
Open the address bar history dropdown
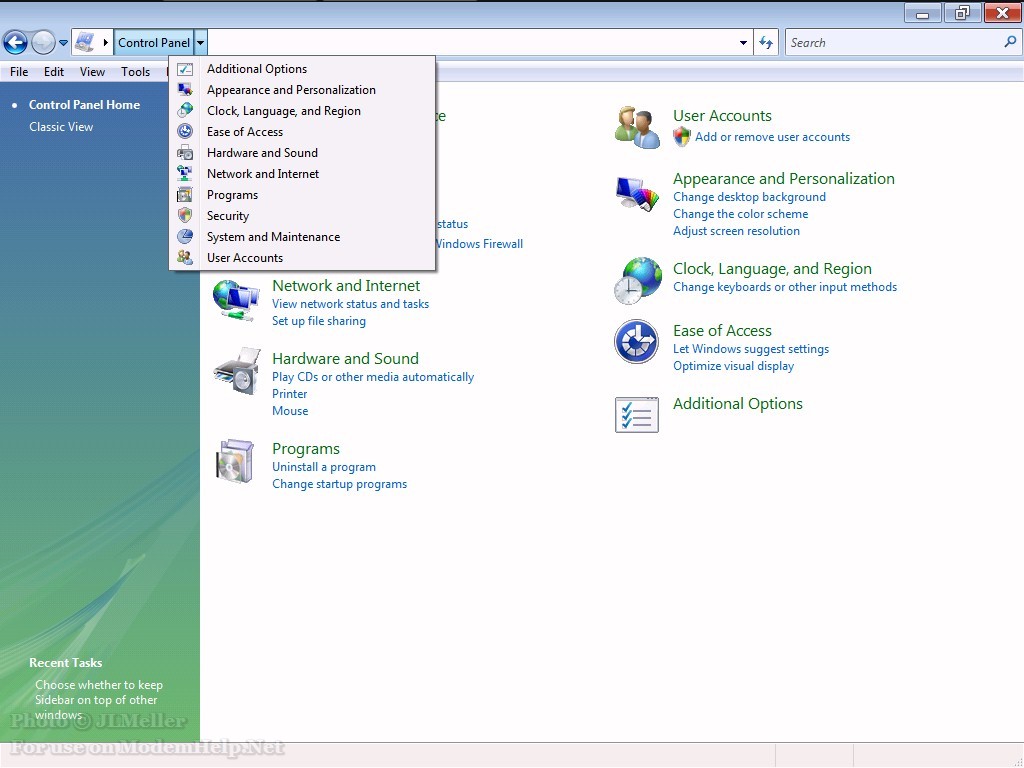click(743, 43)
